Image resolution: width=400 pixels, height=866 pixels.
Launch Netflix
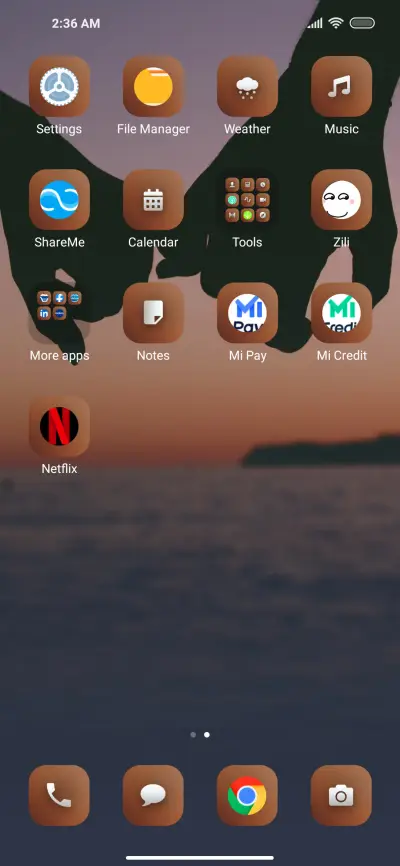pyautogui.click(x=59, y=426)
